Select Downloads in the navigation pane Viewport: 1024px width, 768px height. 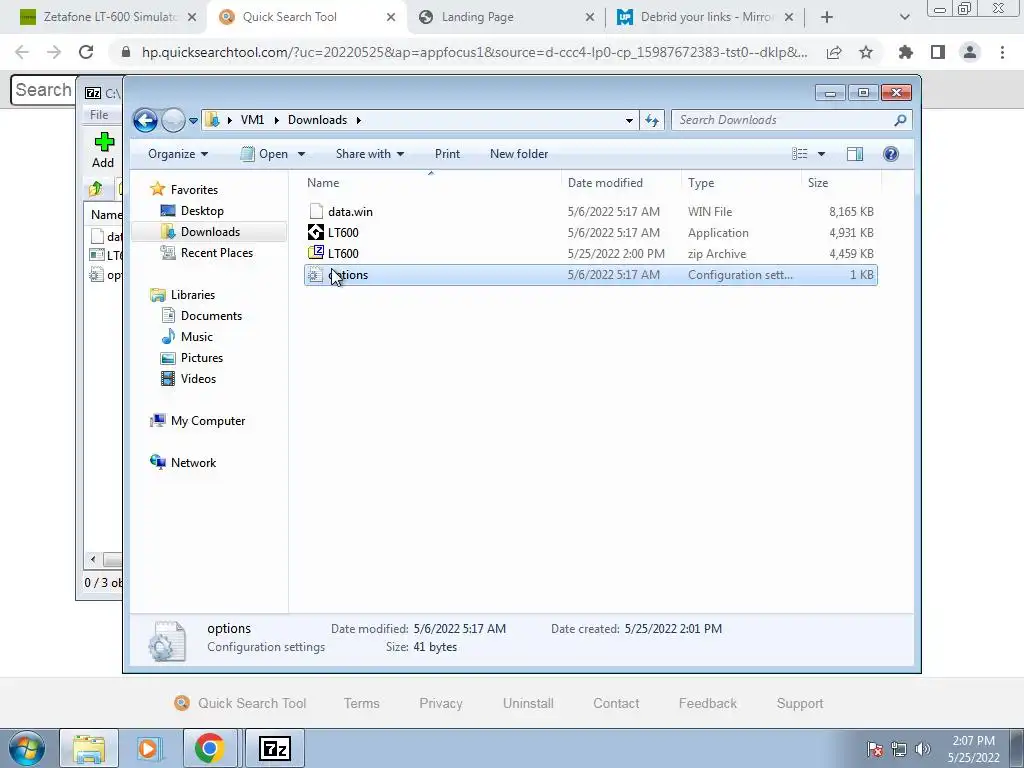[x=210, y=232]
